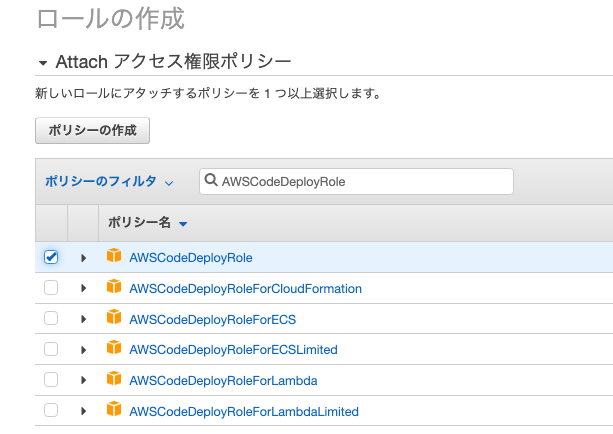Open the ポリシーのフィルタ dropdown

tap(109, 181)
